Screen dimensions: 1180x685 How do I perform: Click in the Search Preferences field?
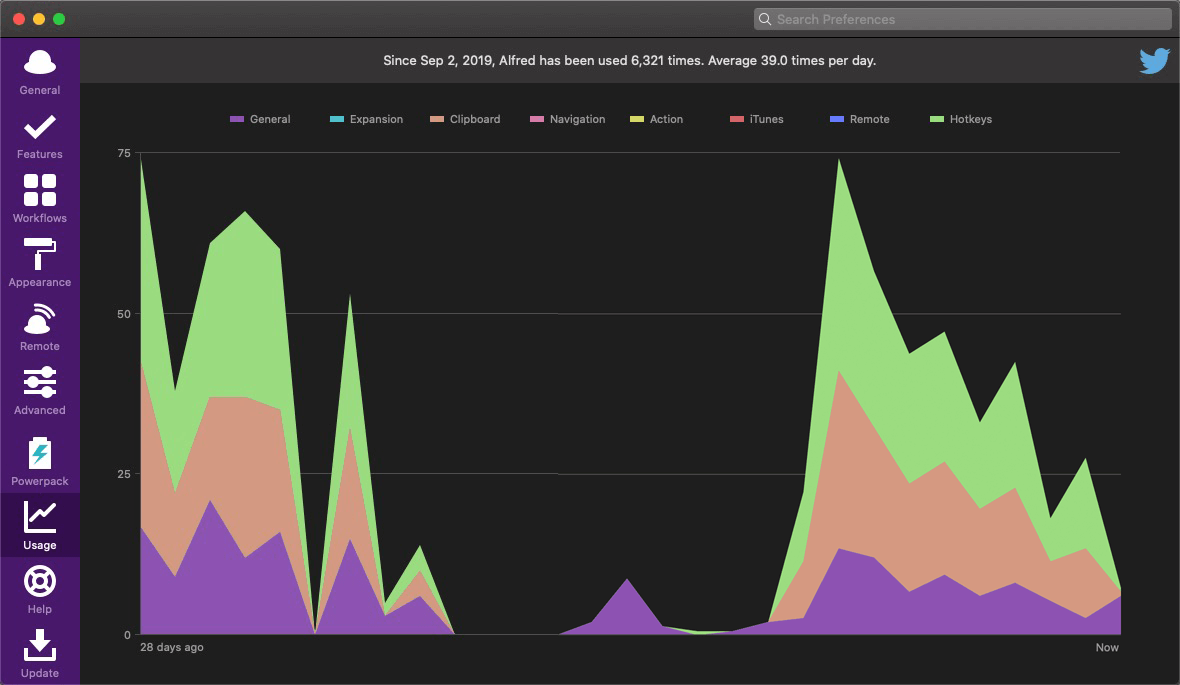[963, 19]
